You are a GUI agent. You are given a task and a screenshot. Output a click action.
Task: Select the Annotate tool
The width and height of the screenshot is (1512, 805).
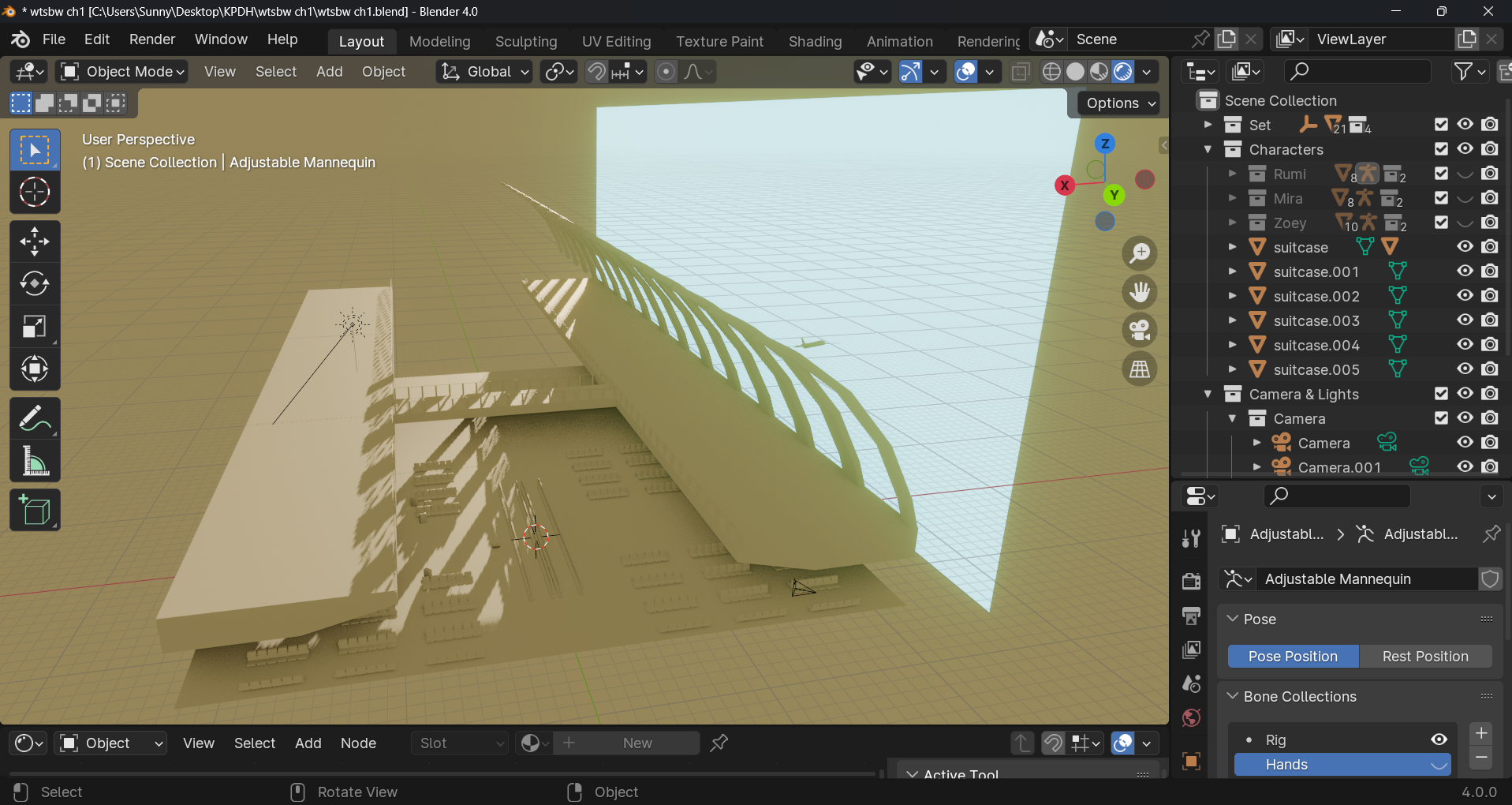(x=35, y=418)
